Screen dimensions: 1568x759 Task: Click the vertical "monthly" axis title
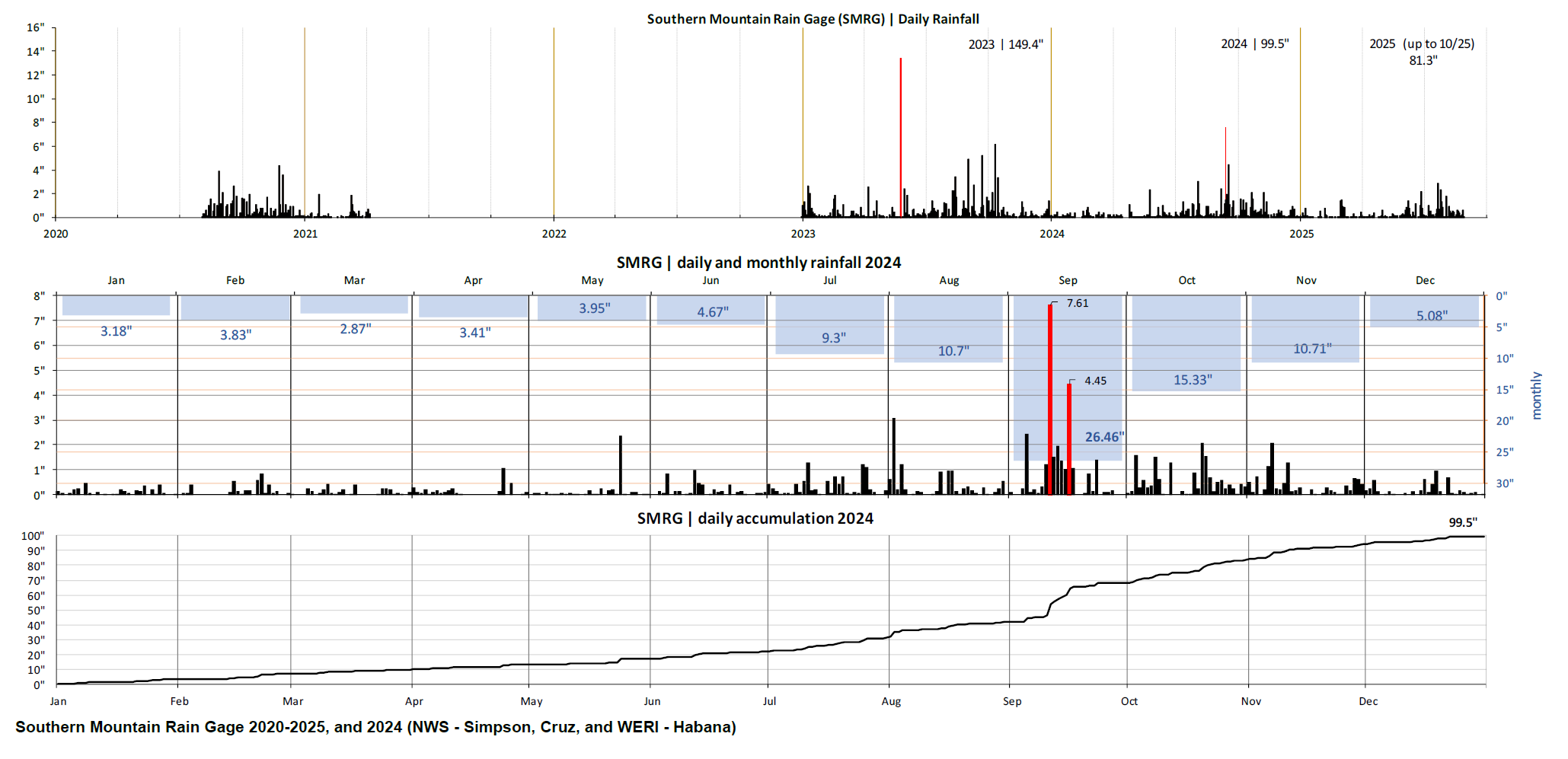[1536, 395]
